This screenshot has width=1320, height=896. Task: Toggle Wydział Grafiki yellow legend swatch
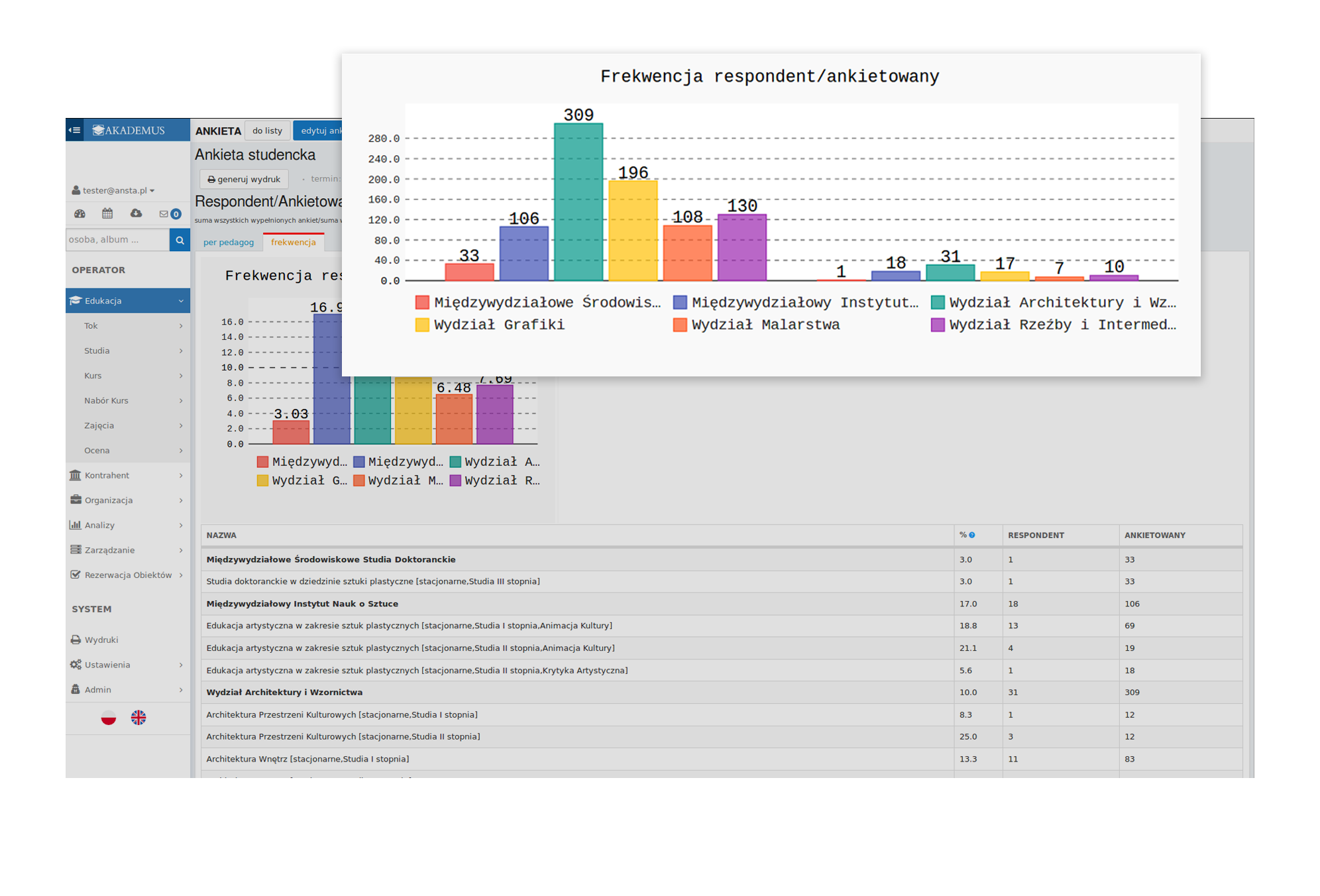pyautogui.click(x=421, y=325)
